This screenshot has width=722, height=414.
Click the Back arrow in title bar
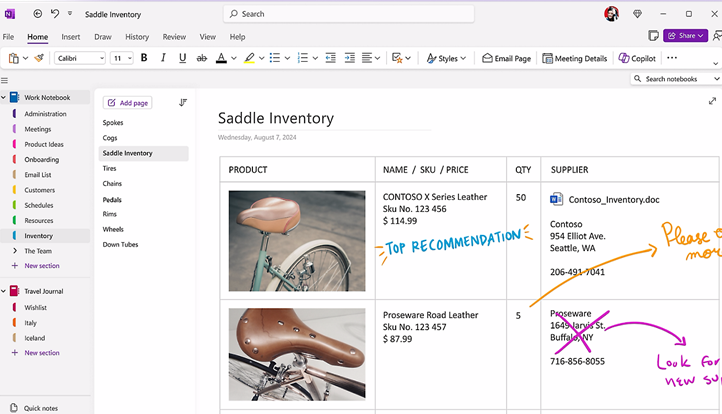(x=38, y=14)
